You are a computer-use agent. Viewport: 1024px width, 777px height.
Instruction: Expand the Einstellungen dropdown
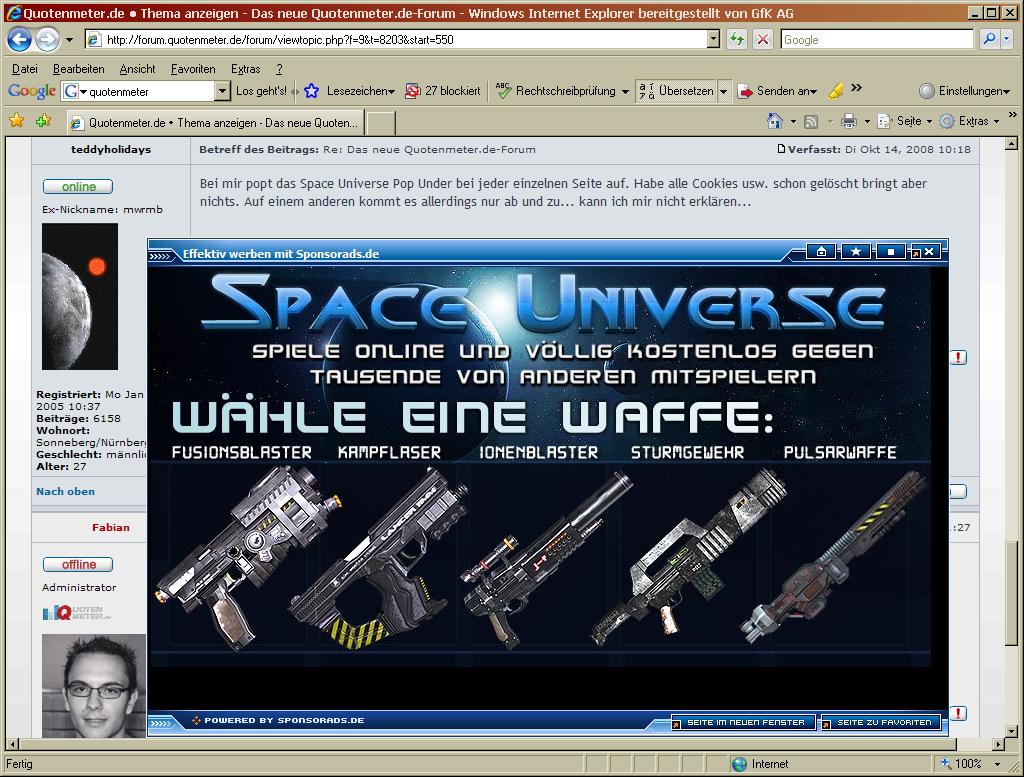point(965,91)
